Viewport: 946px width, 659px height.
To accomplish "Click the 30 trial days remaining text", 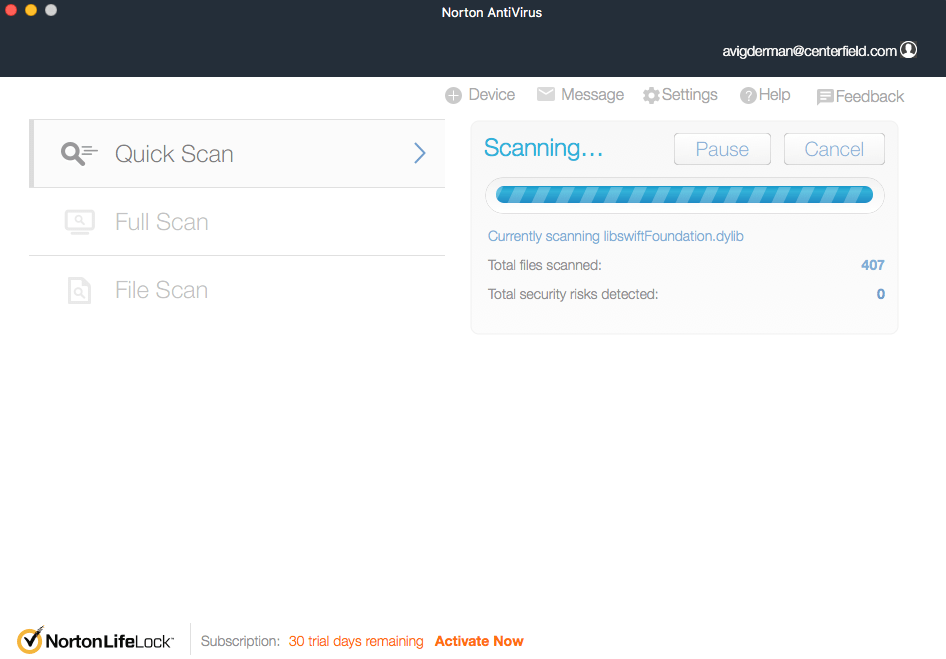I will 356,641.
